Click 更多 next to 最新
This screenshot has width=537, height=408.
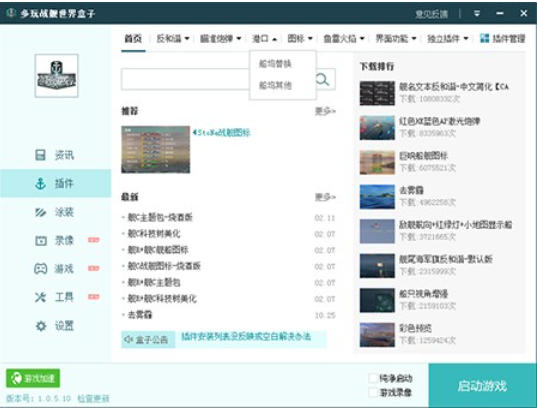tap(325, 197)
